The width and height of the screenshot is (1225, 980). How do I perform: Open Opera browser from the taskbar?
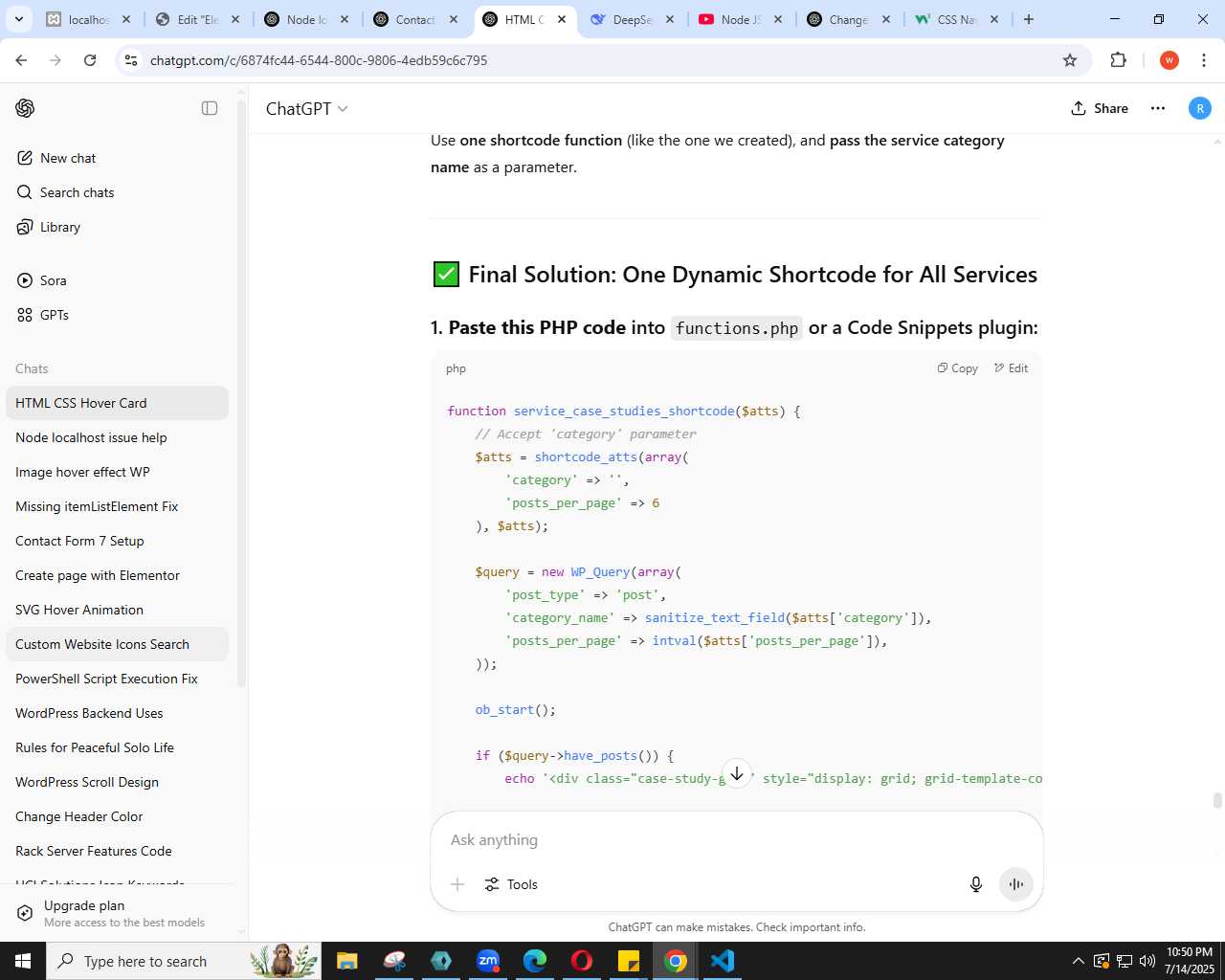click(x=582, y=961)
